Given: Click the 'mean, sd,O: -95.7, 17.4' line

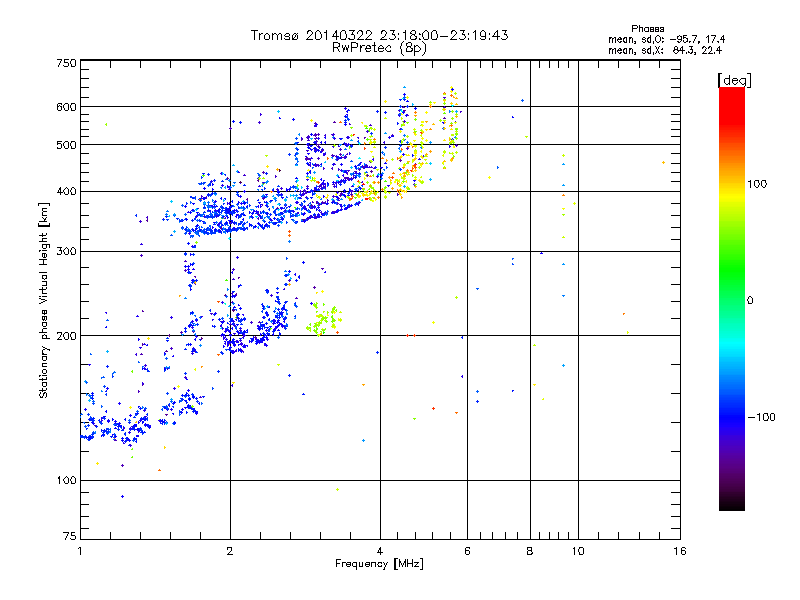Looking at the screenshot, I should pos(666,39).
